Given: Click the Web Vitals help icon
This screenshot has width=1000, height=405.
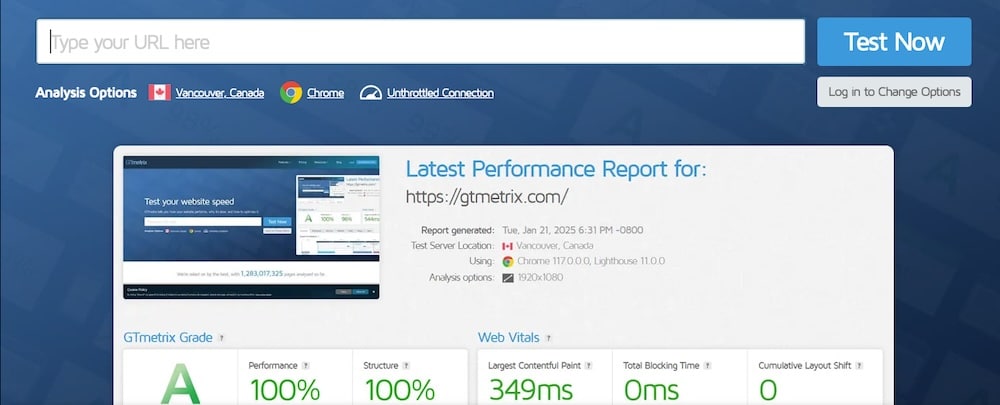Looking at the screenshot, I should [549, 338].
